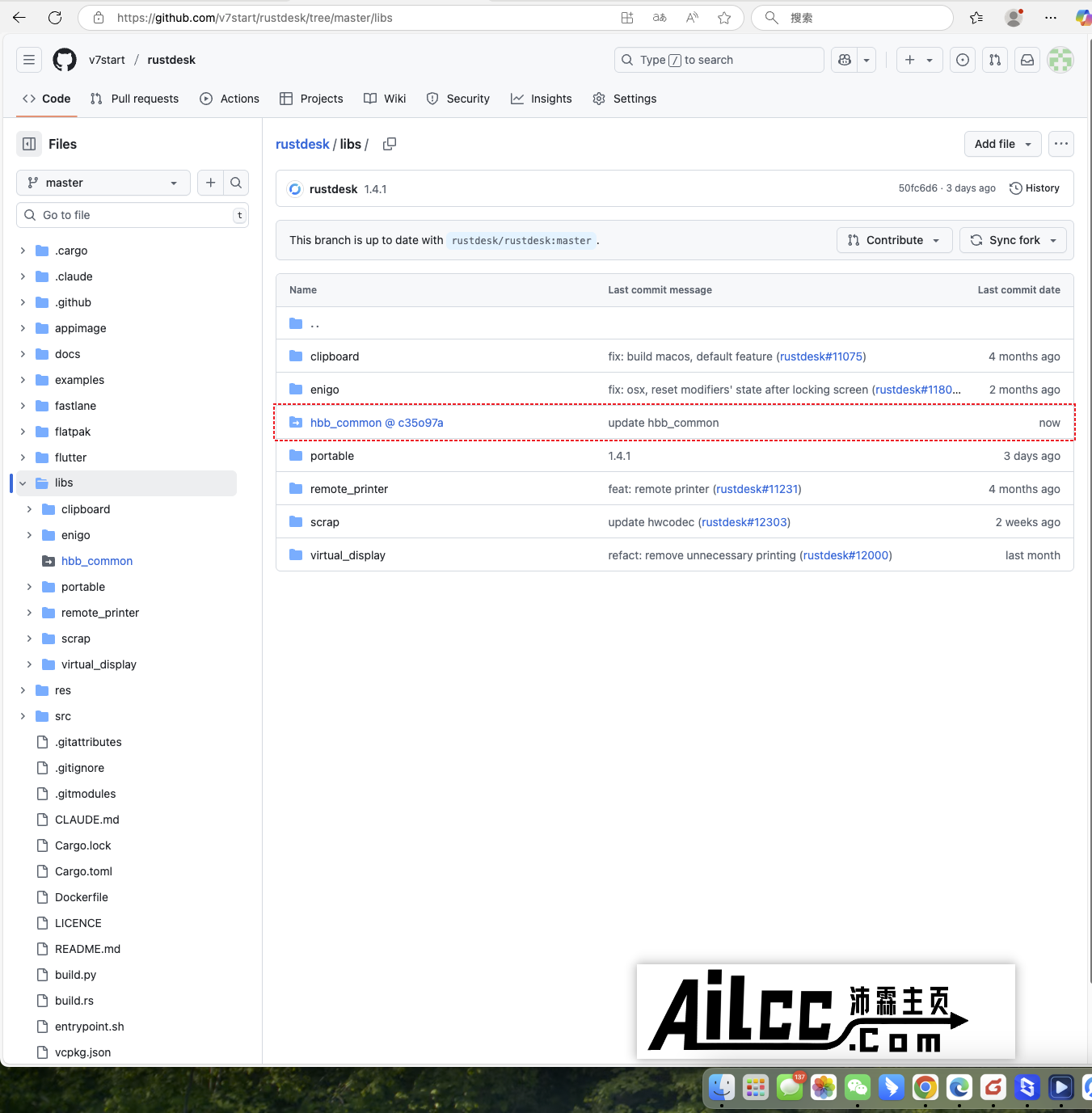Open the hamburger navigation menu

(29, 60)
